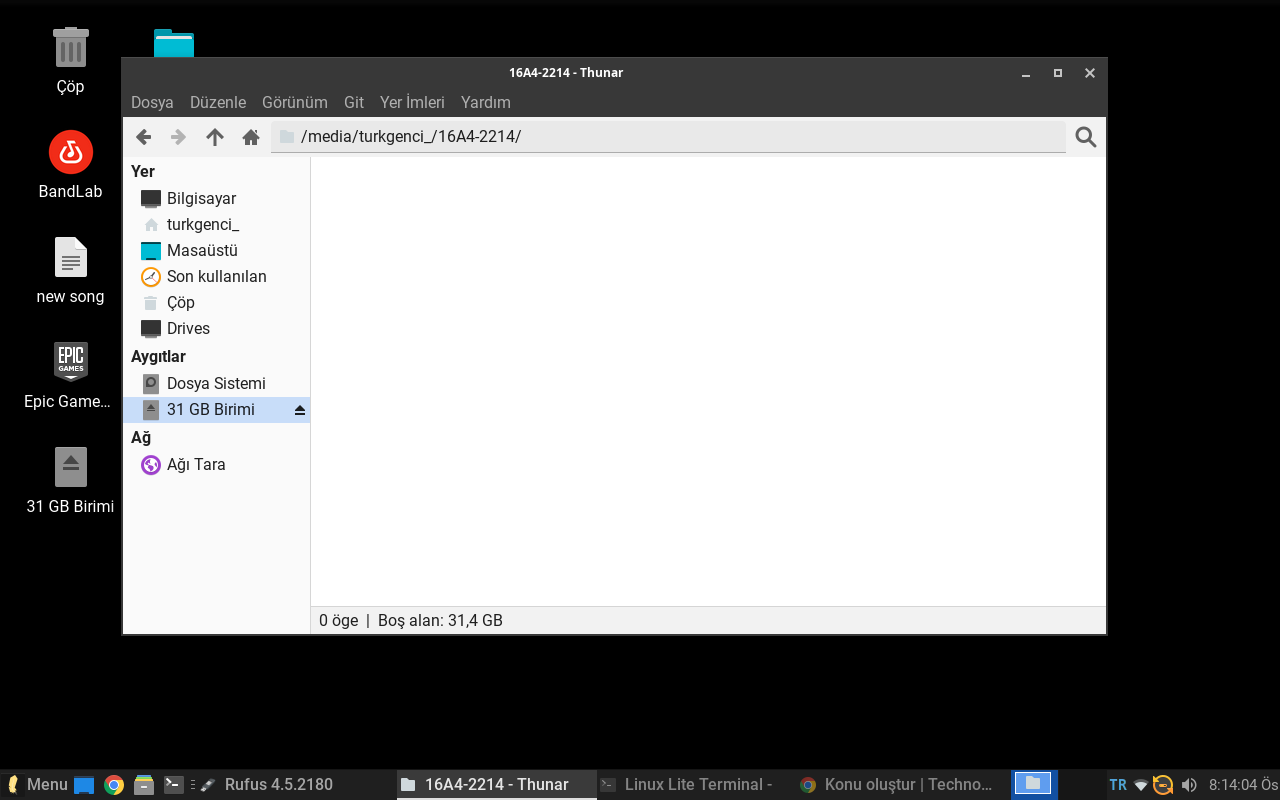
Task: Open the update notifier tray icon
Action: coord(1163,785)
